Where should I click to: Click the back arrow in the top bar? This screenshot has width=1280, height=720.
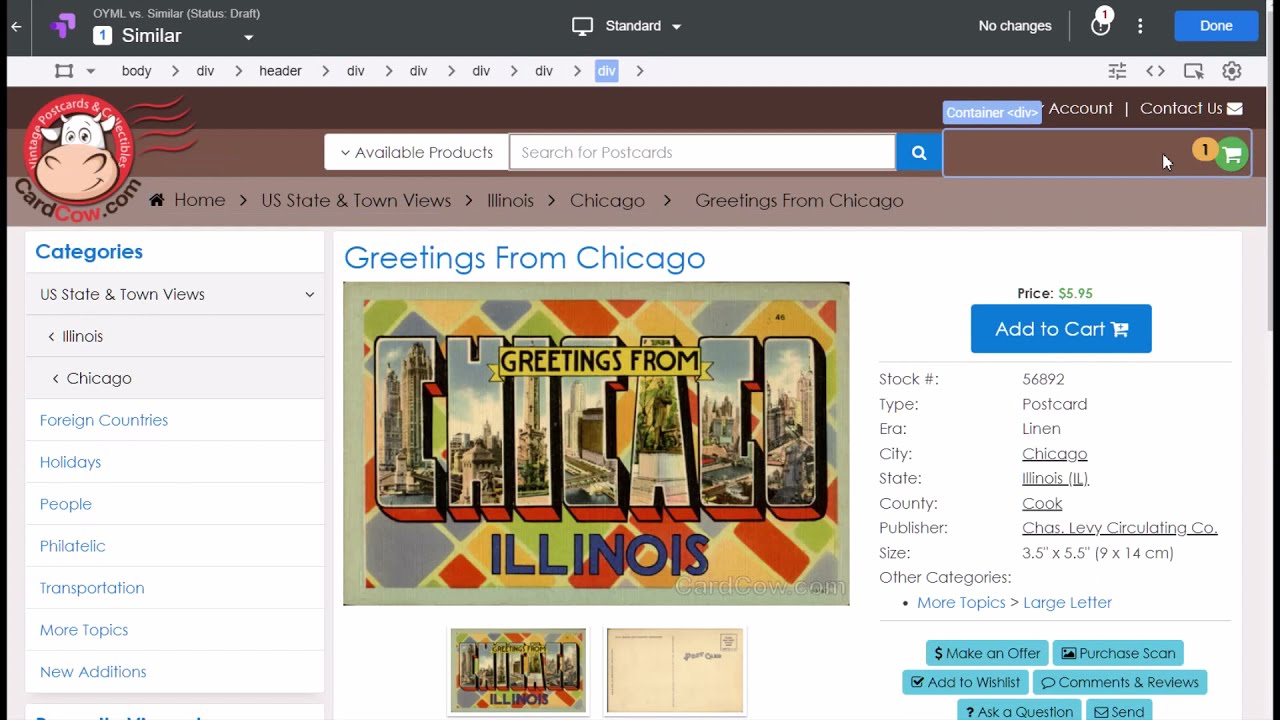pos(16,27)
